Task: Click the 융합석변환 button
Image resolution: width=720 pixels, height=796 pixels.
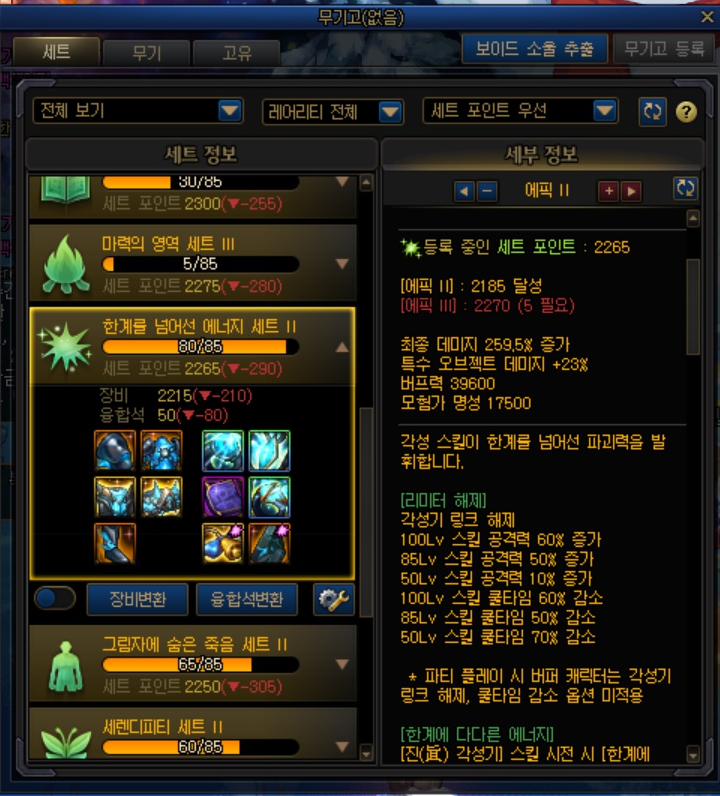Action: pyautogui.click(x=247, y=600)
